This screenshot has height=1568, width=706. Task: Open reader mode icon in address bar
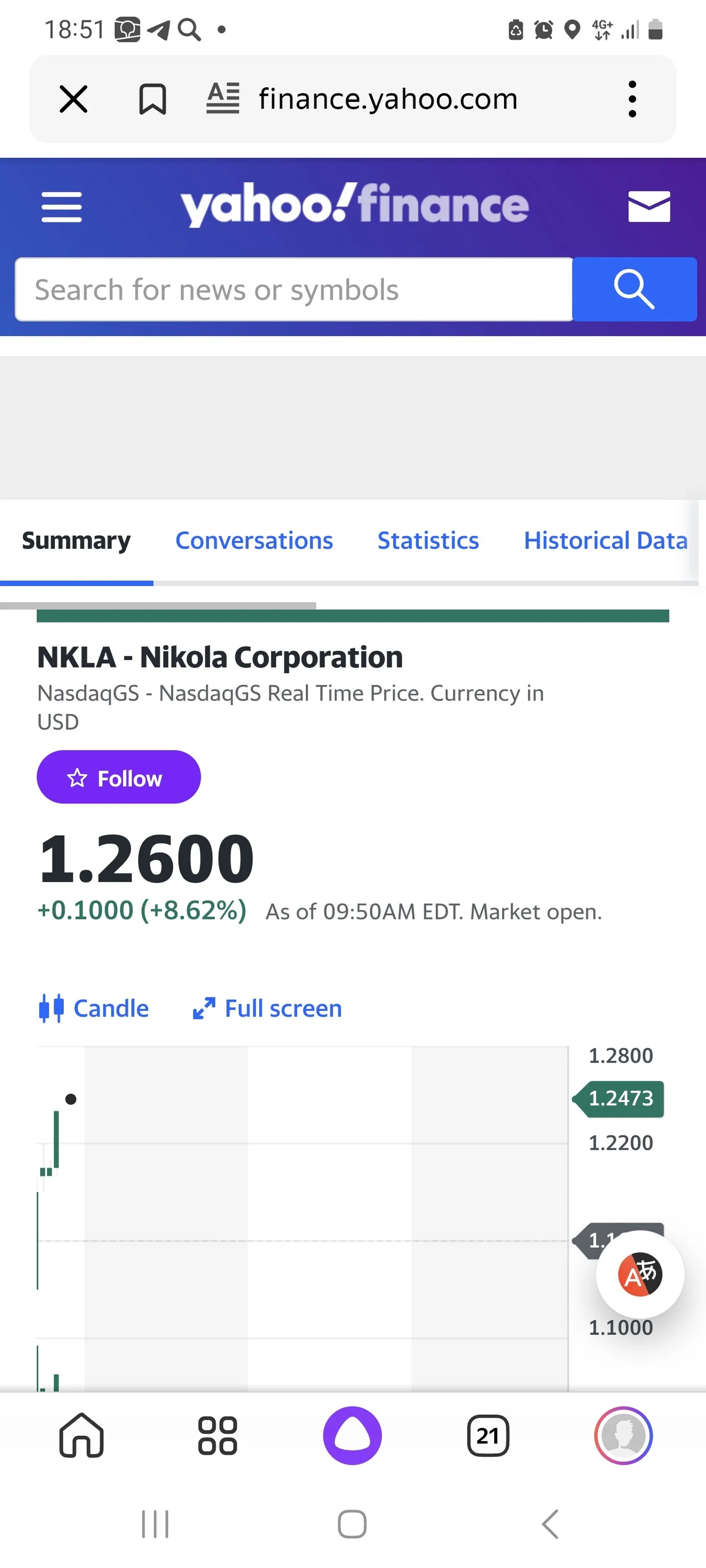[223, 99]
